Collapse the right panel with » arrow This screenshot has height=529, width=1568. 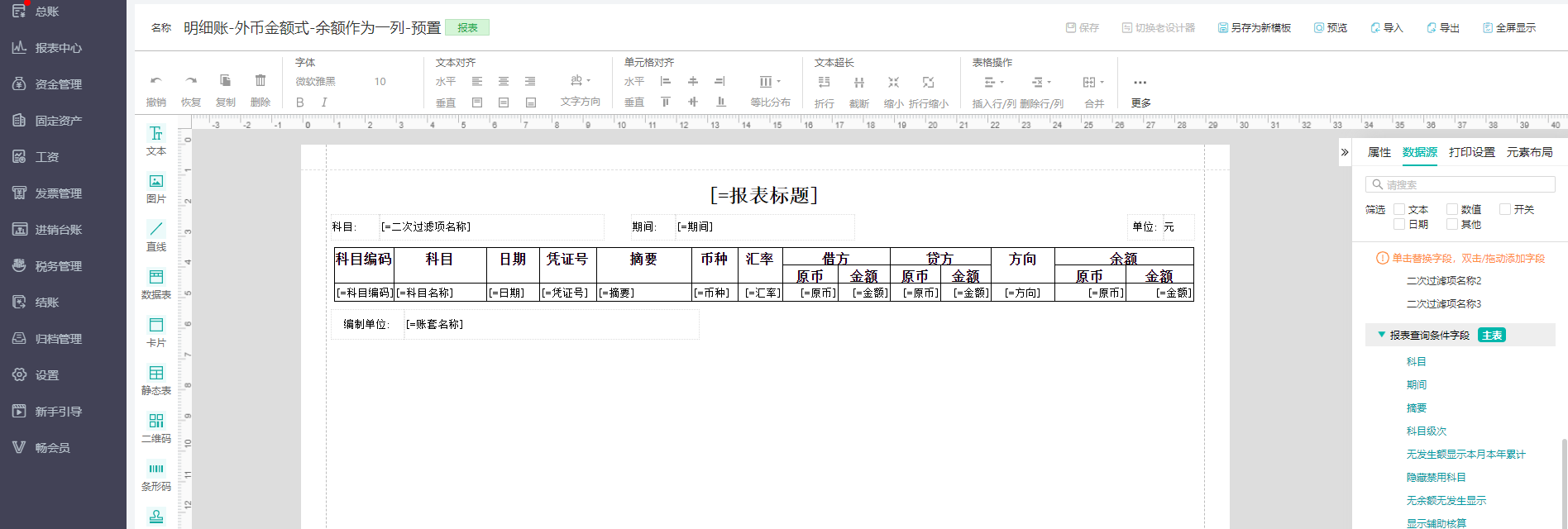(1345, 152)
